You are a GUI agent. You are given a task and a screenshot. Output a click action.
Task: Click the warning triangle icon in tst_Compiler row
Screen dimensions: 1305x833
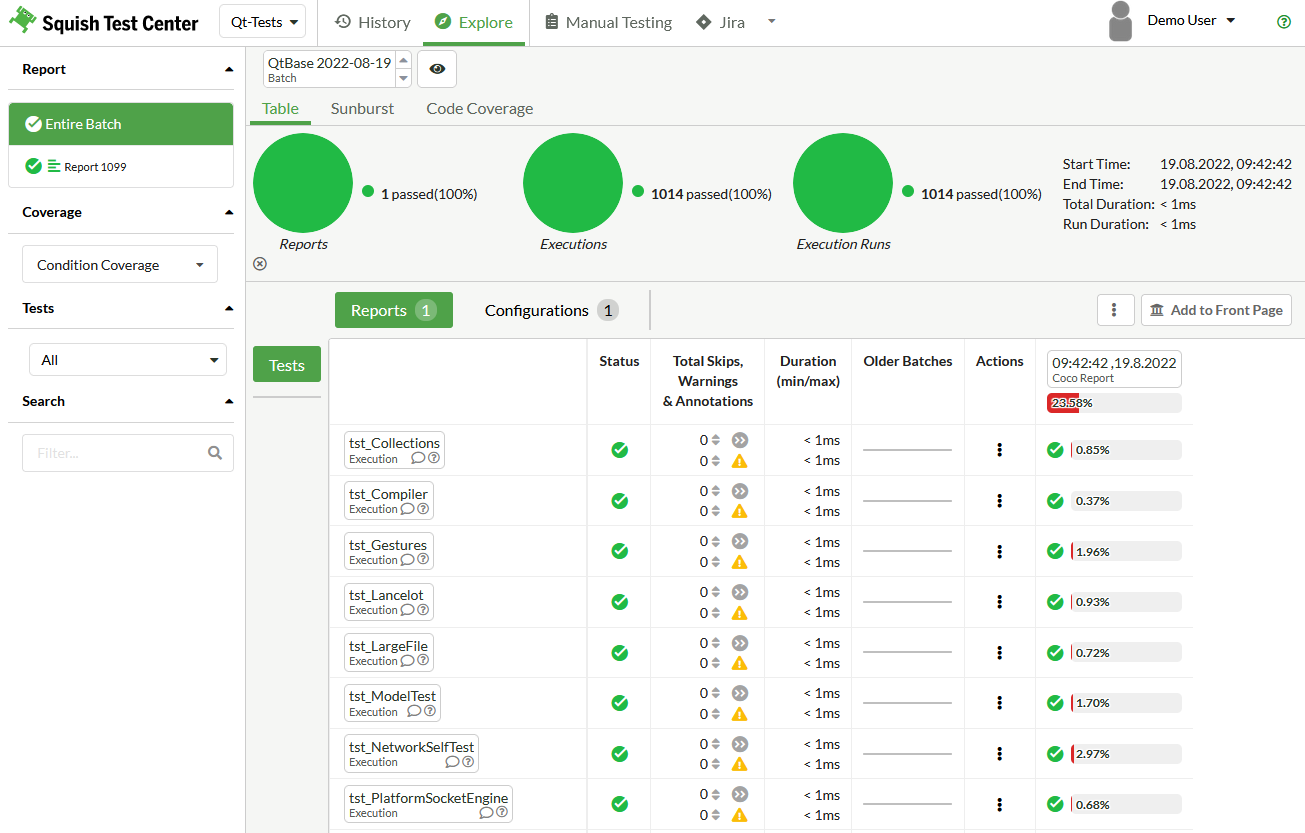(x=740, y=511)
